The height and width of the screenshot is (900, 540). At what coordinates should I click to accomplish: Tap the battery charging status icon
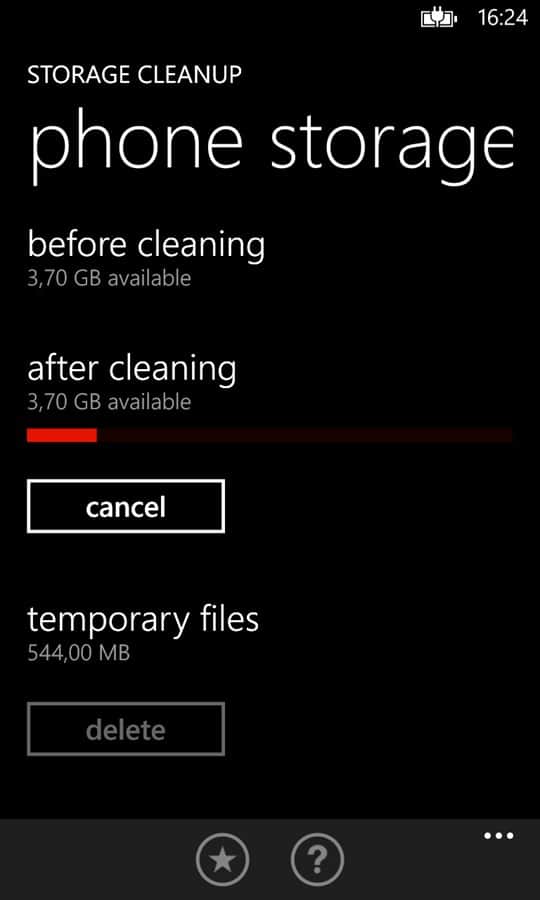439,19
